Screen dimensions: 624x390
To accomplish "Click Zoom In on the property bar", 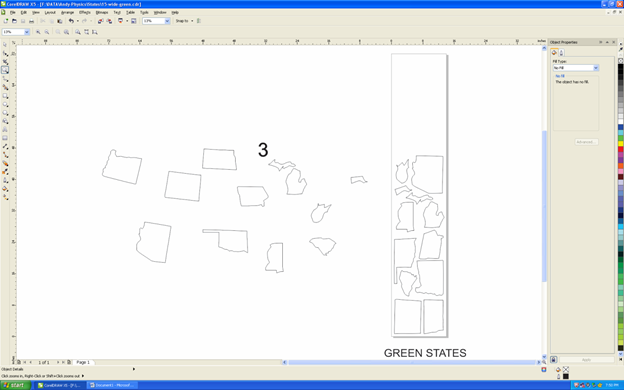I will point(38,32).
